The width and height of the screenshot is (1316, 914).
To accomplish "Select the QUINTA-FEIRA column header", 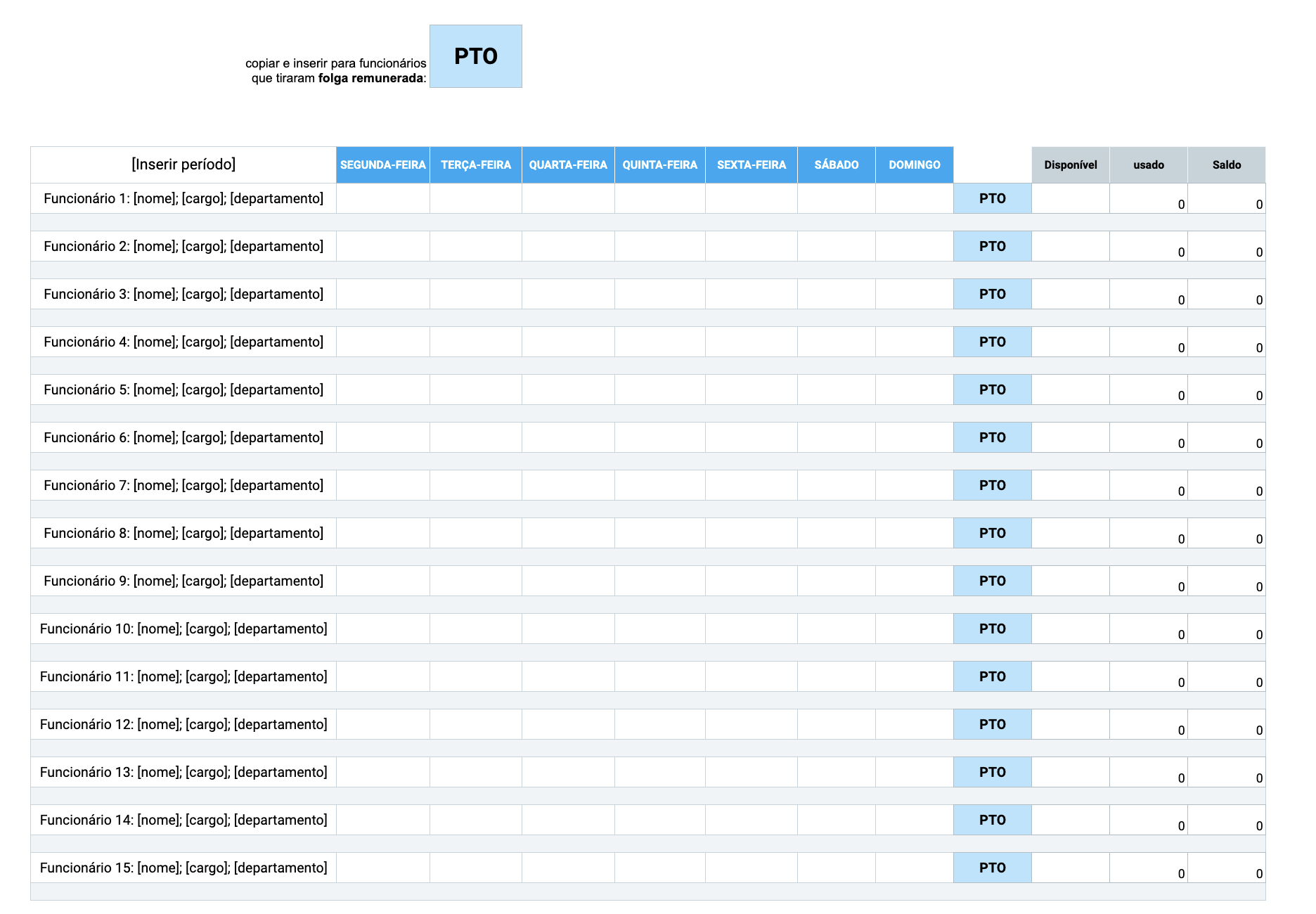I will coord(660,165).
